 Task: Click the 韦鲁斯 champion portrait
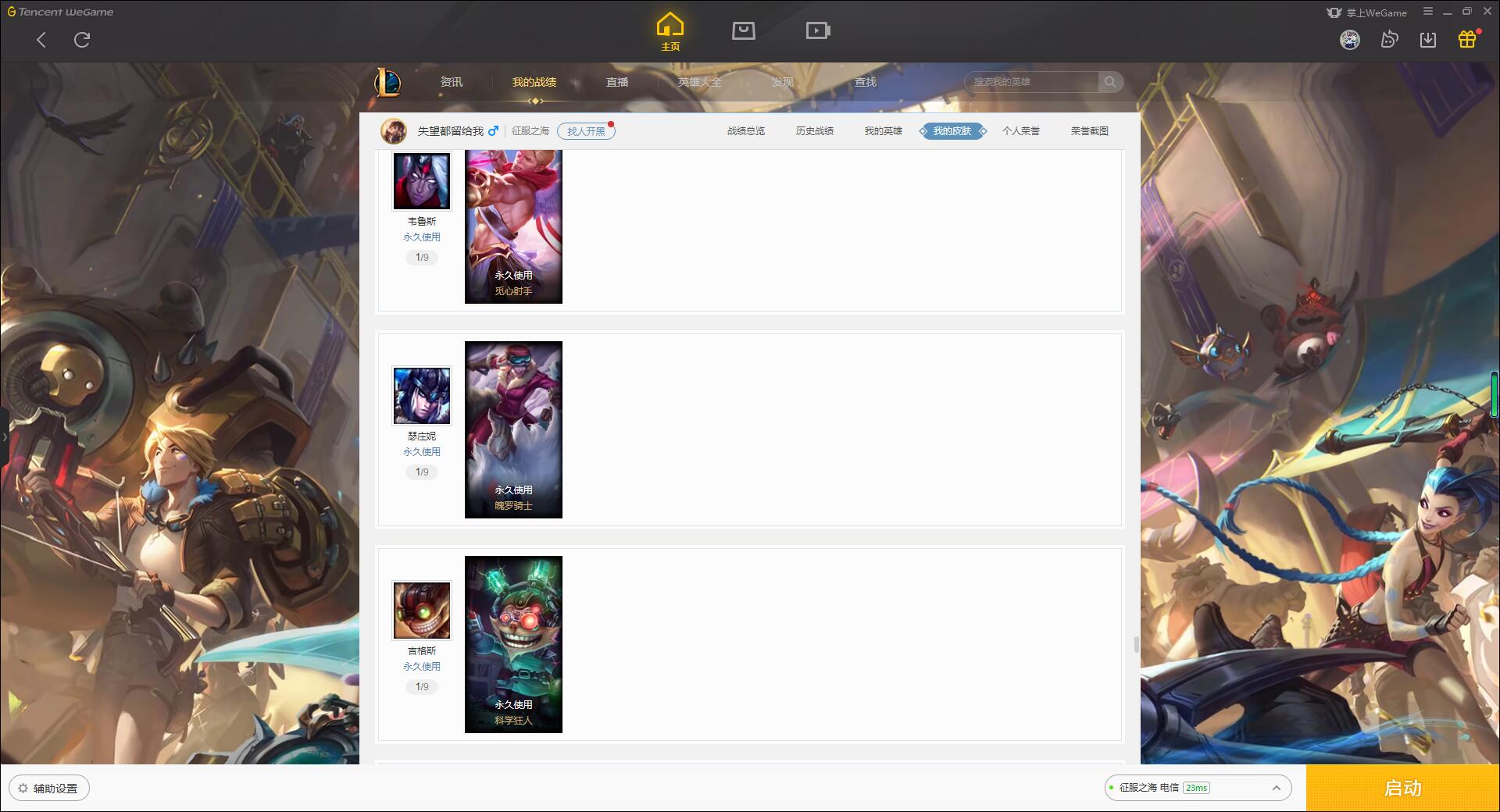422,181
